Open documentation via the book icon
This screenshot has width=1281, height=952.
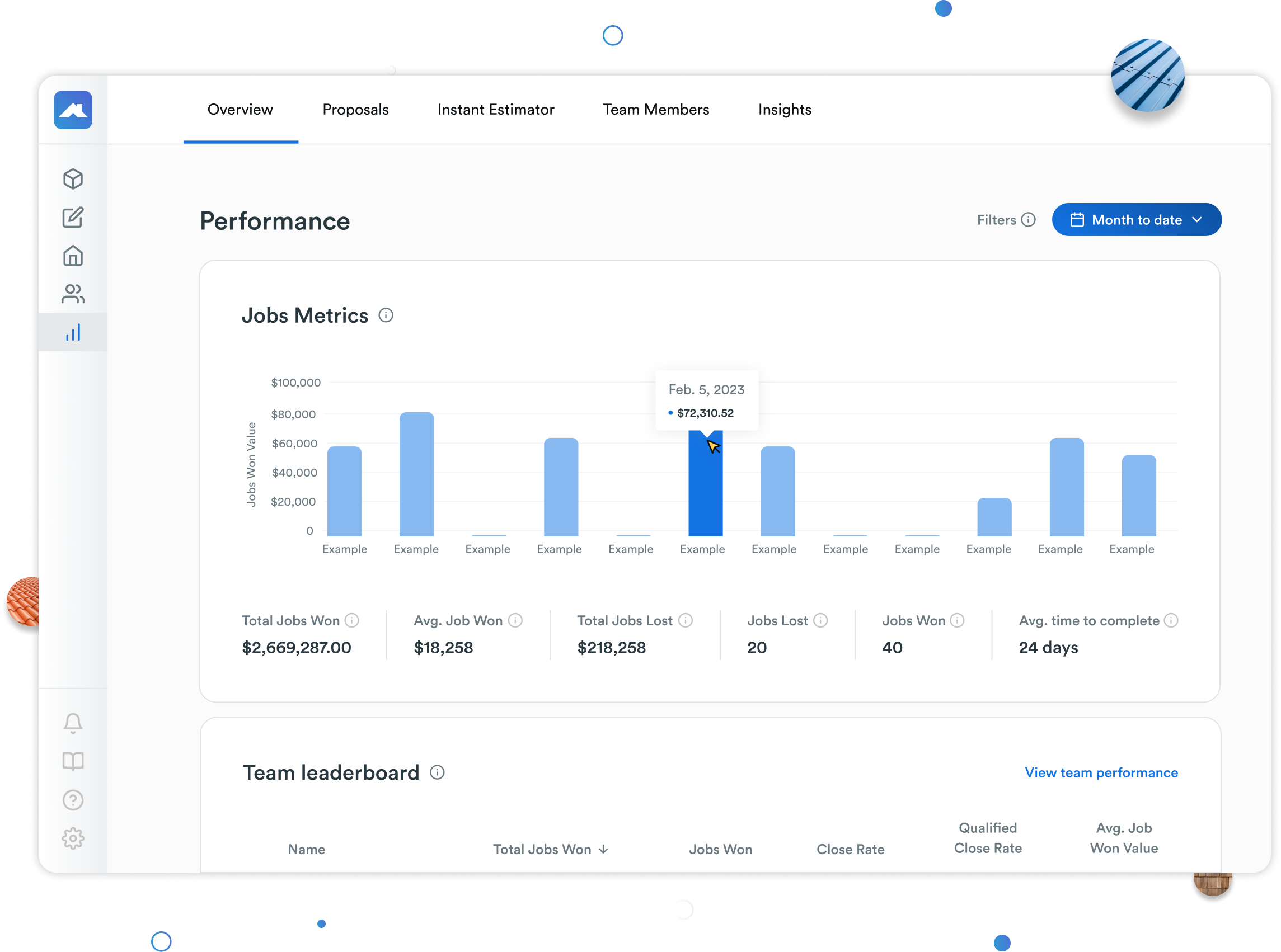[73, 761]
